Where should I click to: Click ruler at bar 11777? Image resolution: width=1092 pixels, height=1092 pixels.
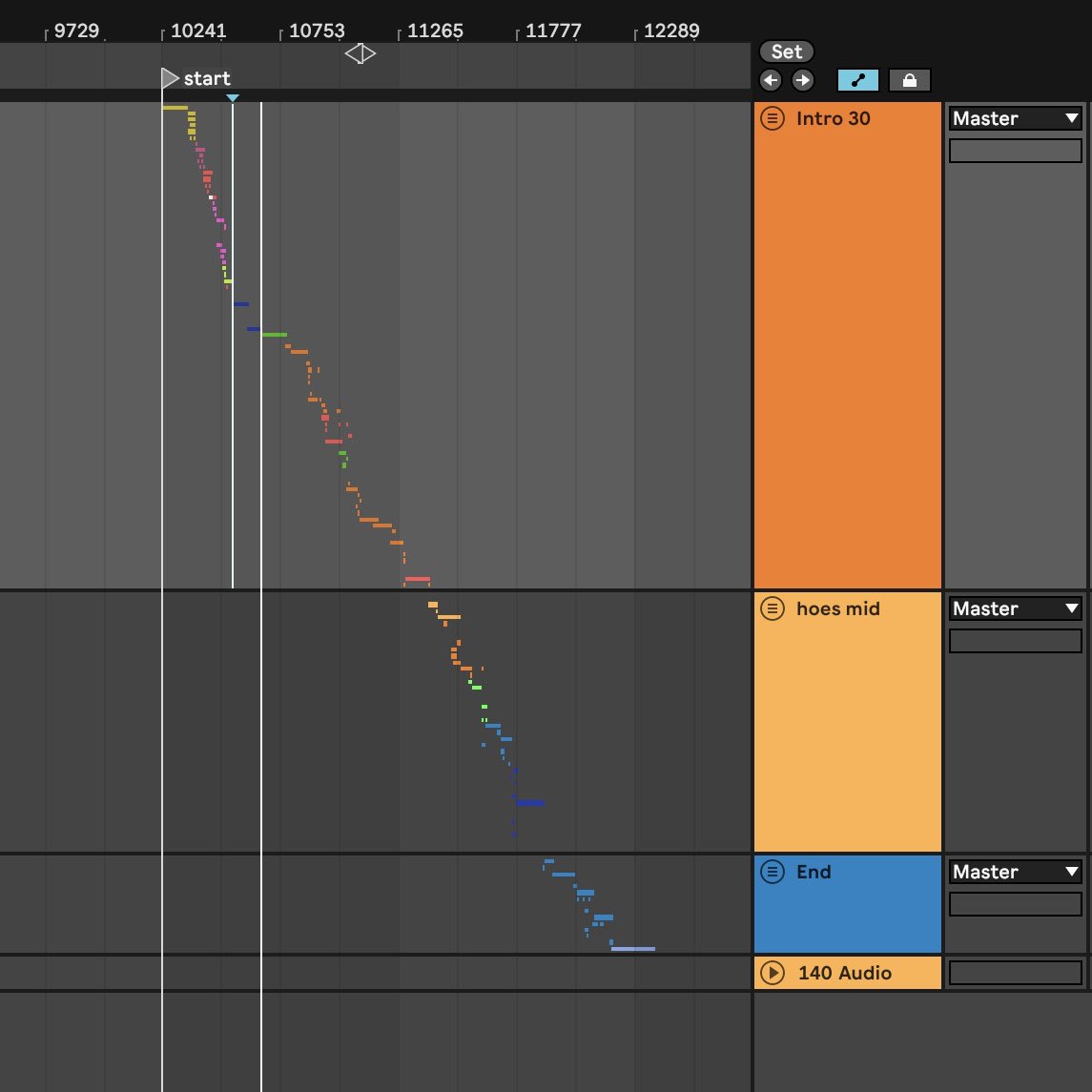[x=553, y=31]
